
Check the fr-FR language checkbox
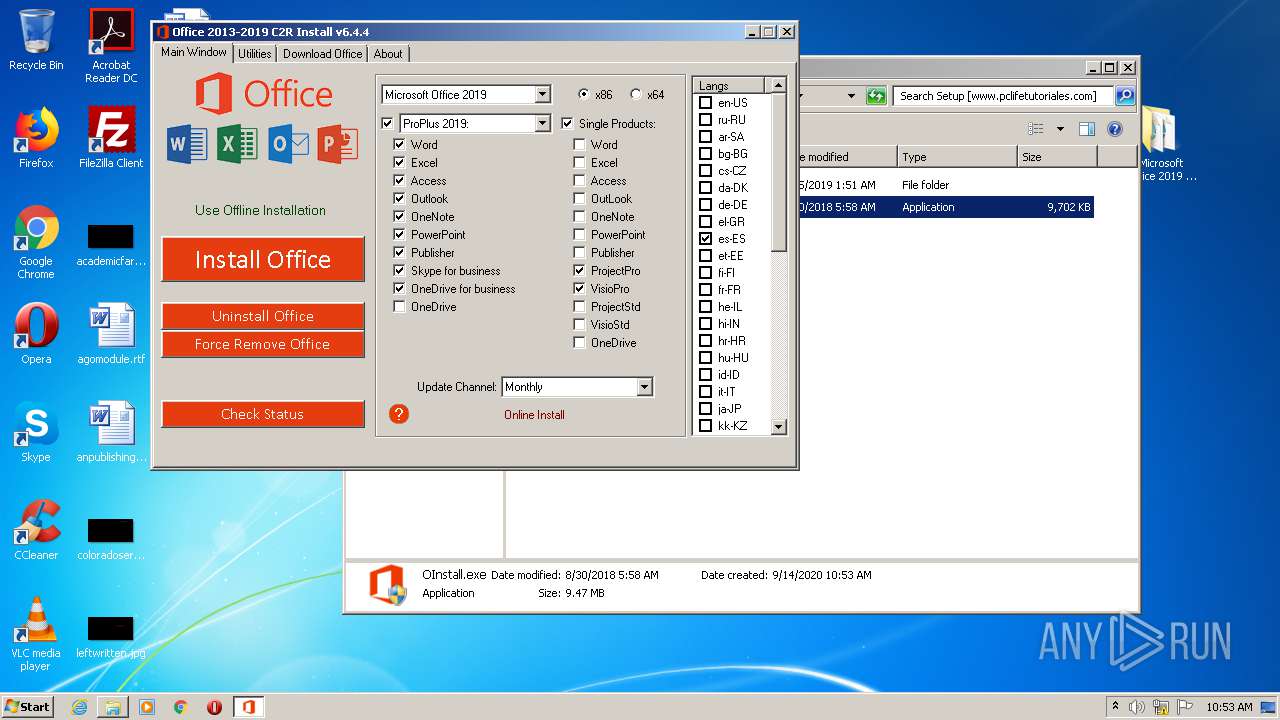pos(706,290)
